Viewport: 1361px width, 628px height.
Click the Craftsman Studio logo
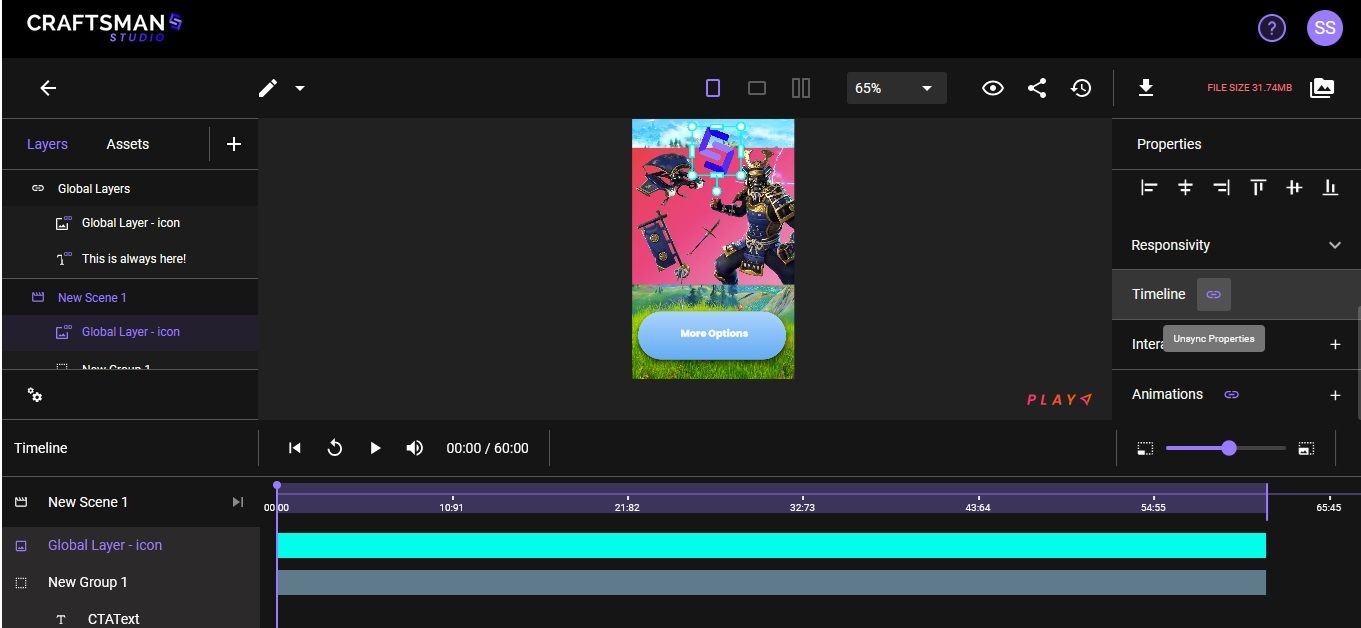[x=104, y=27]
